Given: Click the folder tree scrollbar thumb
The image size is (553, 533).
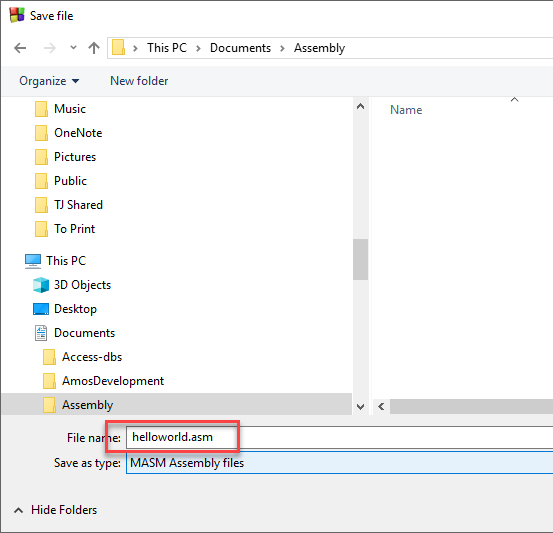Looking at the screenshot, I should pyautogui.click(x=360, y=260).
